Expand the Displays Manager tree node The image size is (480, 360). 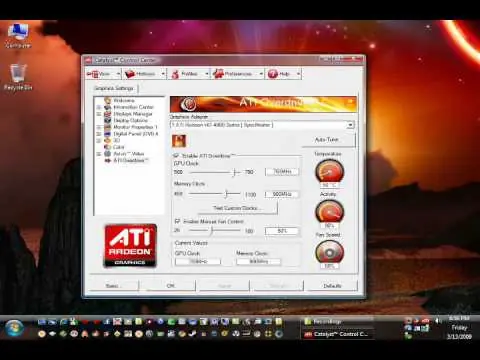click(x=99, y=114)
